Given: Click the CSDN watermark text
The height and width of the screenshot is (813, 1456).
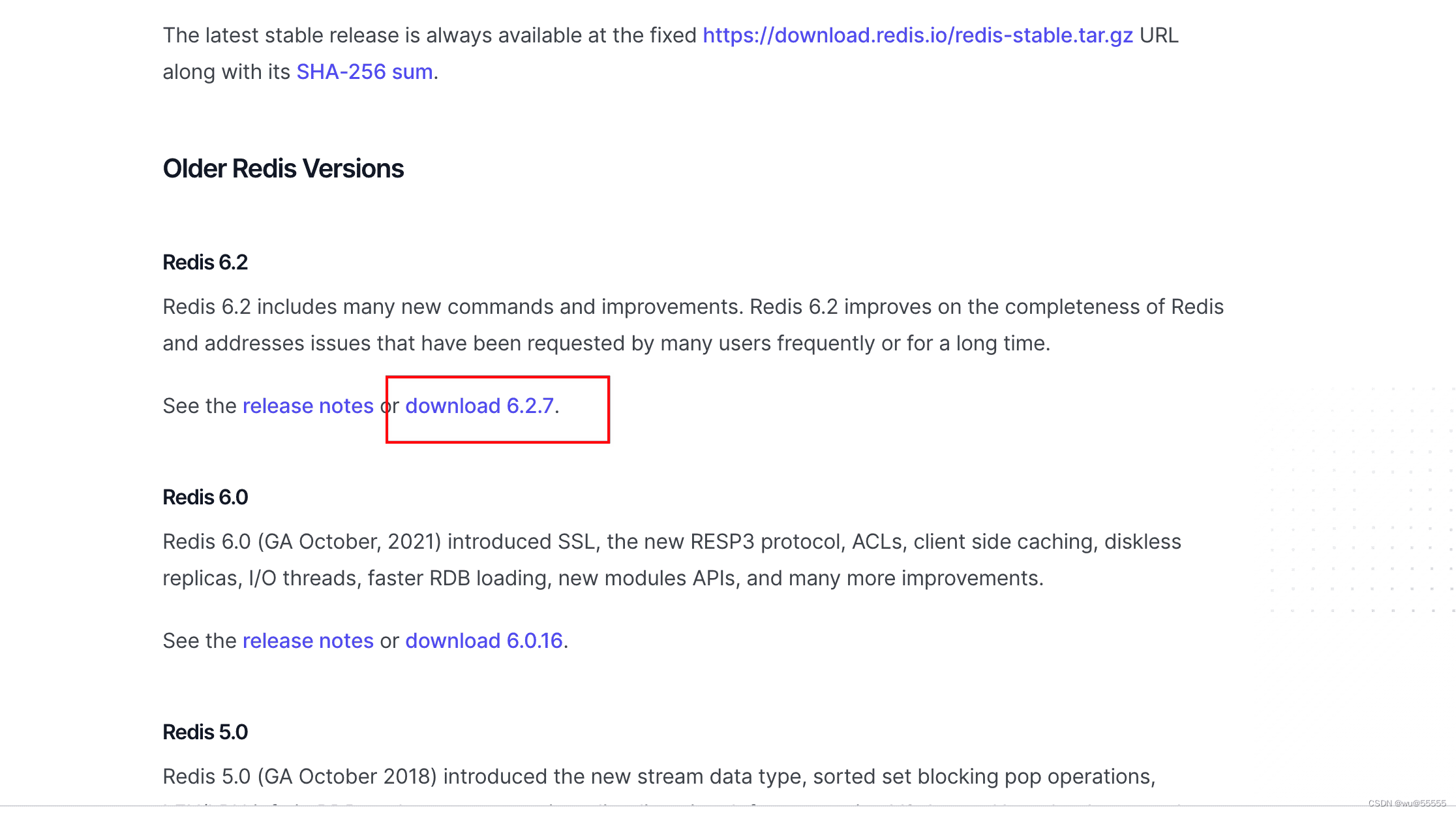Looking at the screenshot, I should pos(1406,803).
